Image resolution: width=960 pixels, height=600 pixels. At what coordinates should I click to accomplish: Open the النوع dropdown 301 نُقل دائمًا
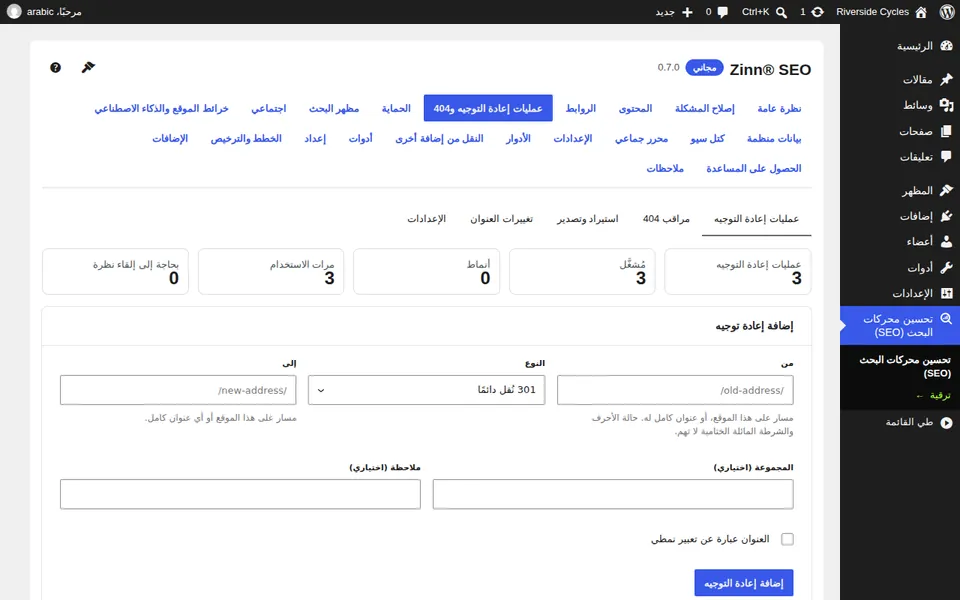click(x=426, y=390)
